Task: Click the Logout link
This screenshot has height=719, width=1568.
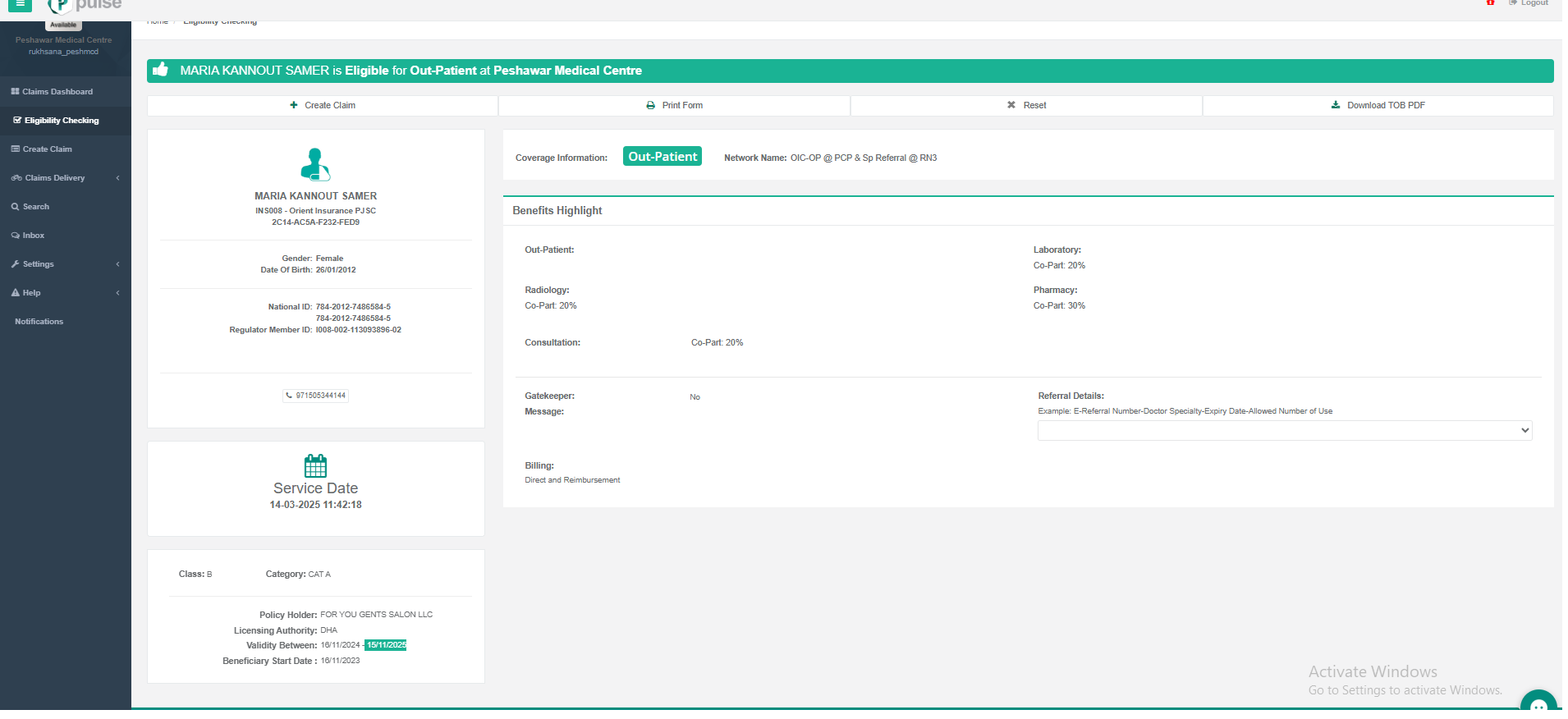Action: (1534, 3)
